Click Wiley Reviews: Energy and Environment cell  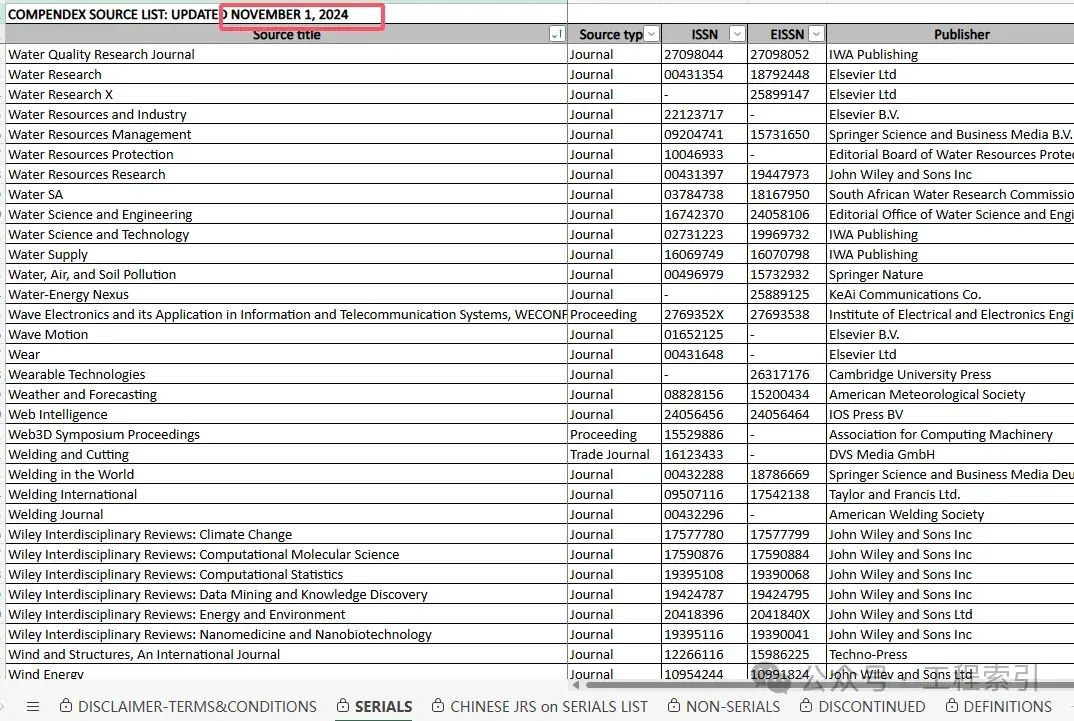pyautogui.click(x=286, y=614)
